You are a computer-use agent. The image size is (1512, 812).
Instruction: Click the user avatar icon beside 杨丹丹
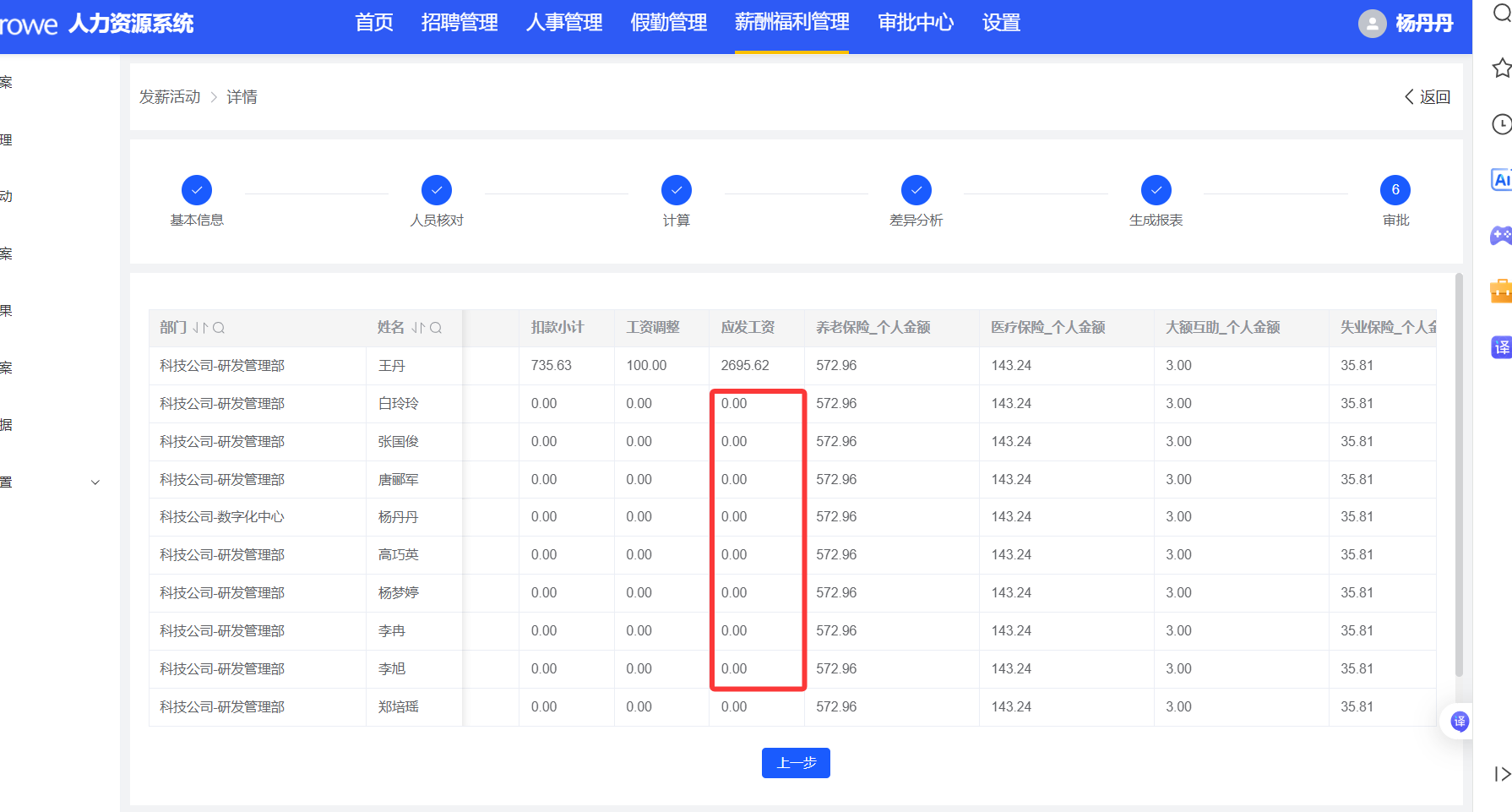(1372, 24)
